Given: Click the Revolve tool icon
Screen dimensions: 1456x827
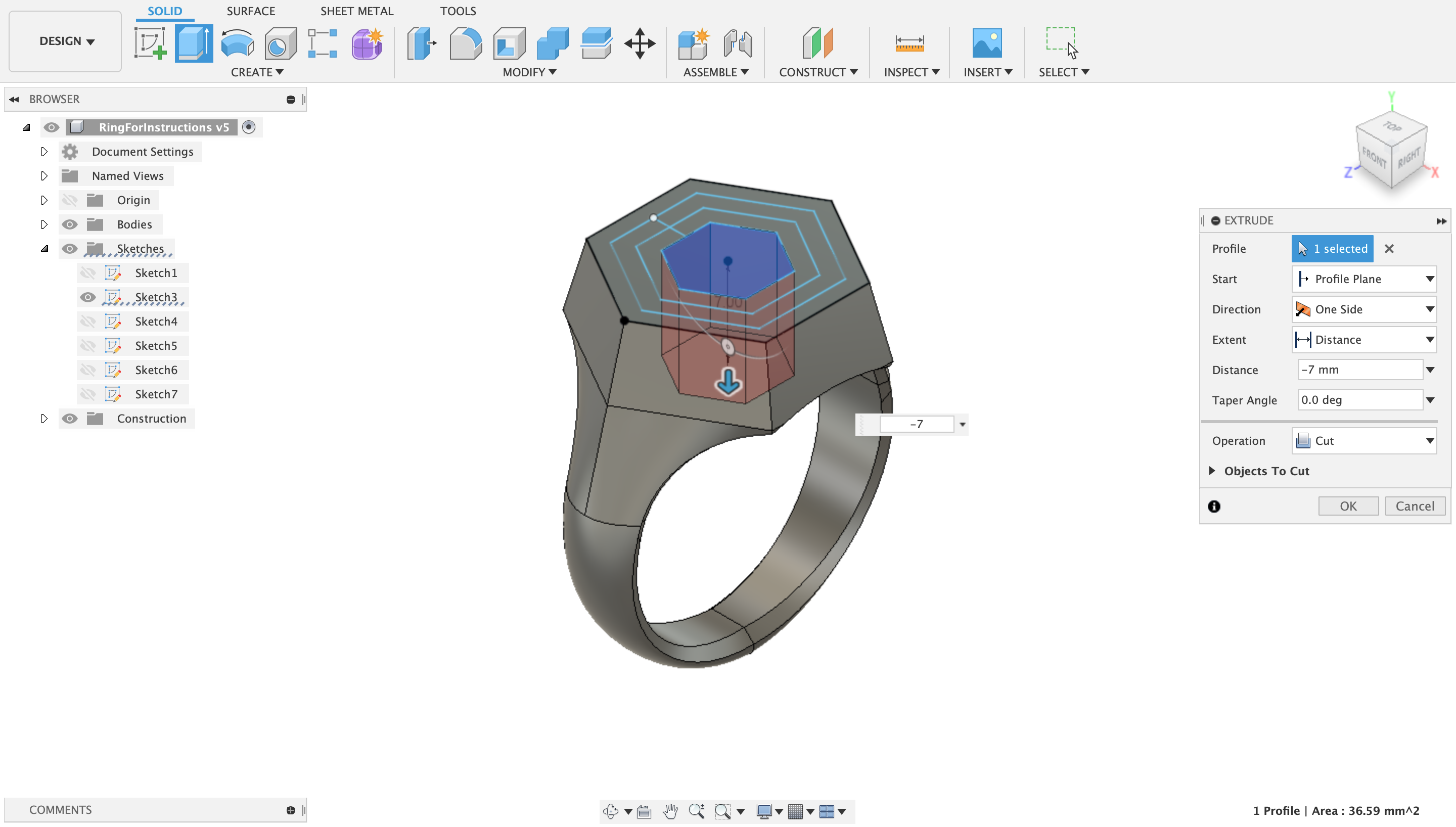Looking at the screenshot, I should pyautogui.click(x=238, y=43).
